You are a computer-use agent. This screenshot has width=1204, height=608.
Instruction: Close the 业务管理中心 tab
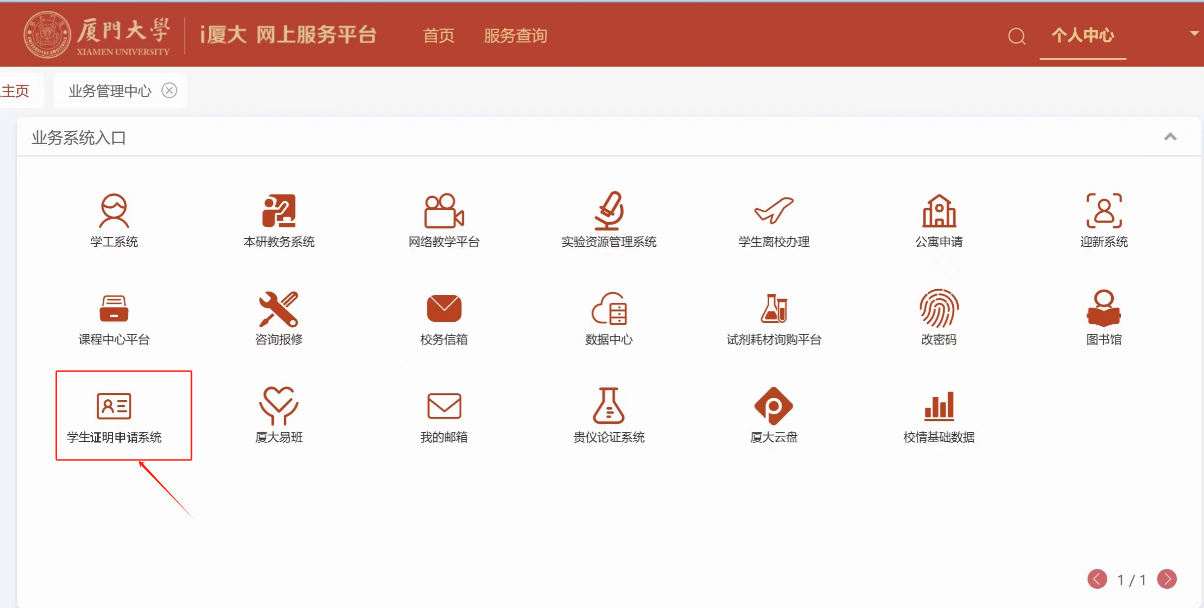tap(169, 91)
